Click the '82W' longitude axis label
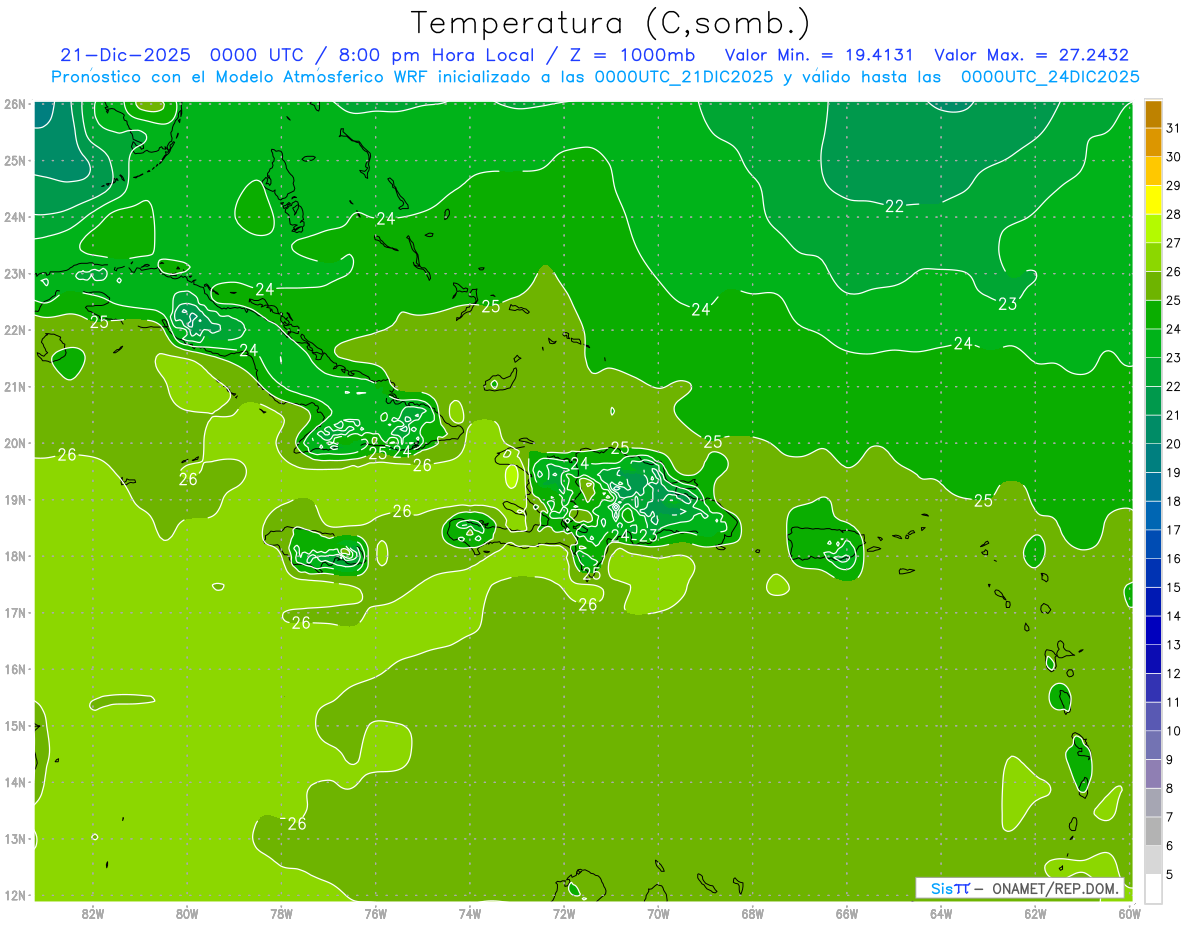The width and height of the screenshot is (1200, 927). [x=93, y=913]
